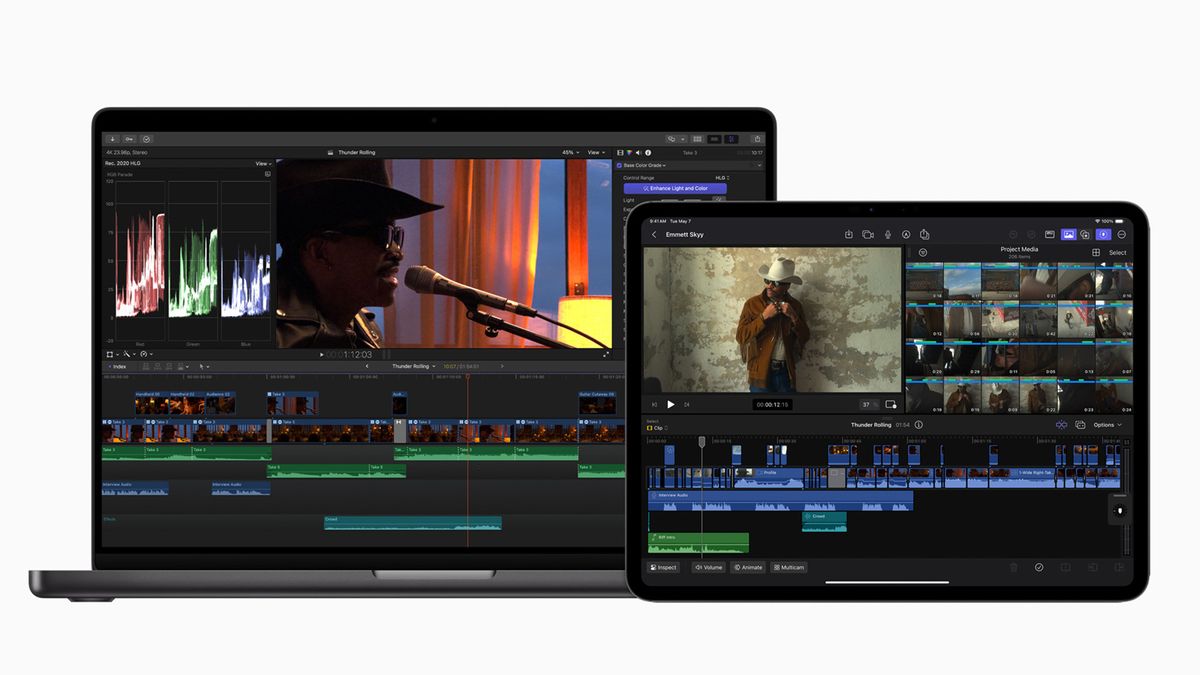Viewport: 1200px width, 675px height.
Task: Tap the import media icon next to Emmett Skyy
Action: 849,233
